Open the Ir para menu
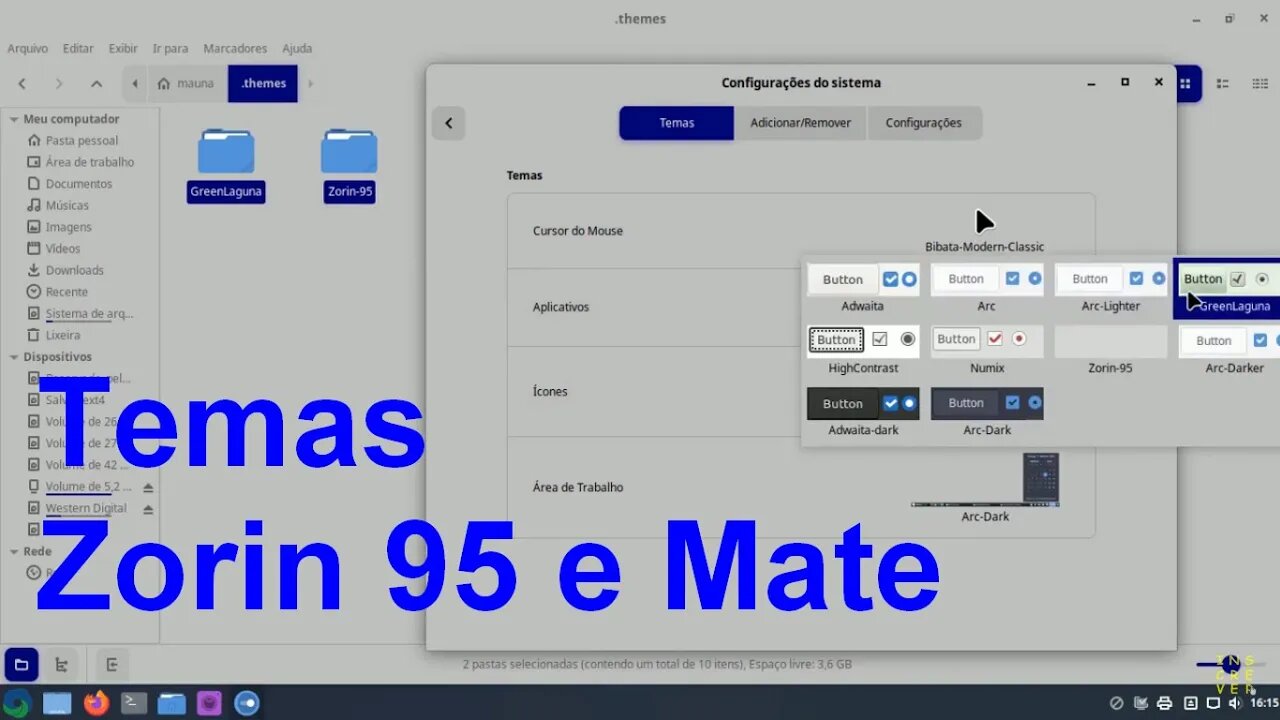Image resolution: width=1280 pixels, height=720 pixels. coord(170,48)
